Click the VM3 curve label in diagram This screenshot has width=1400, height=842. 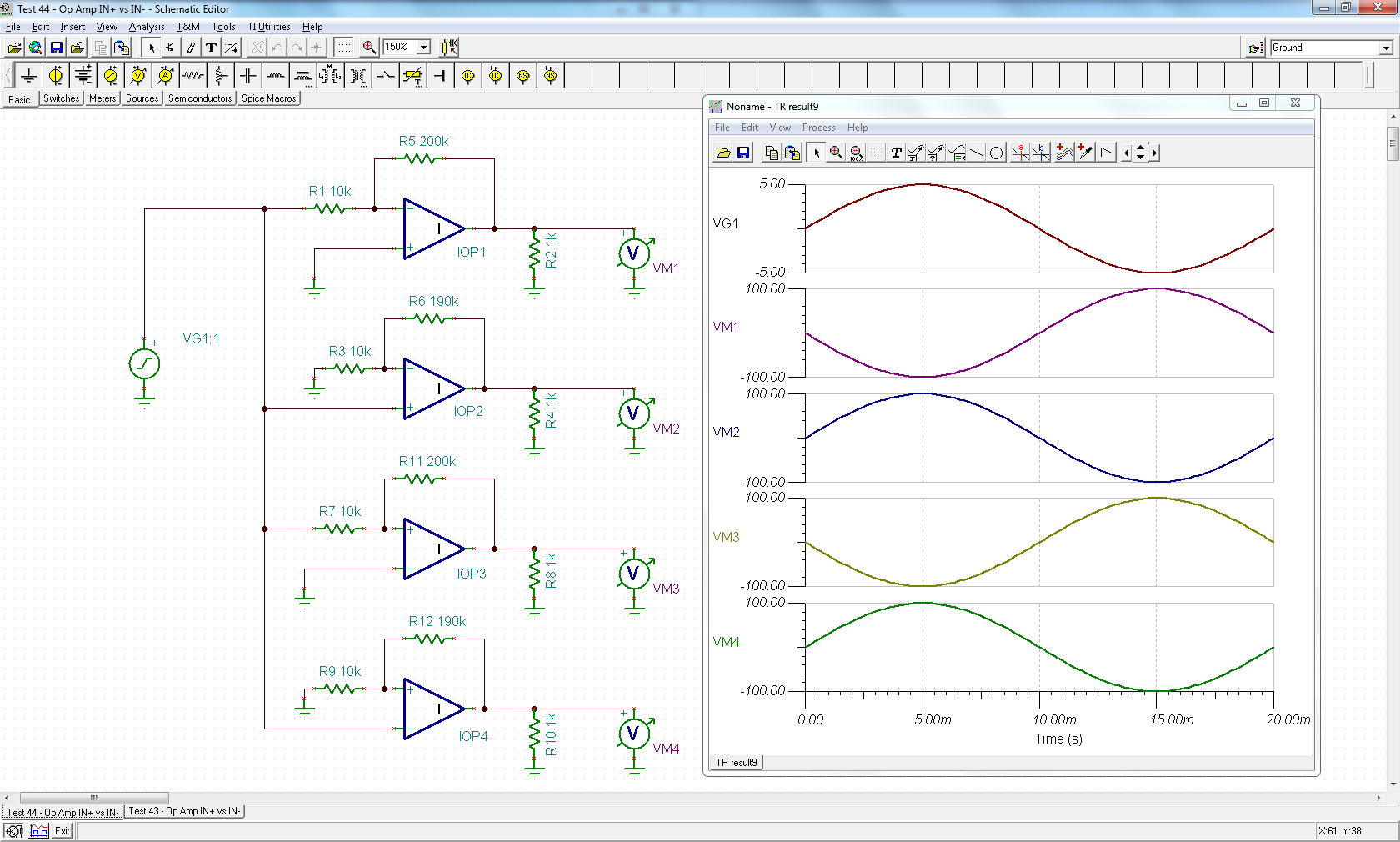pyautogui.click(x=726, y=537)
